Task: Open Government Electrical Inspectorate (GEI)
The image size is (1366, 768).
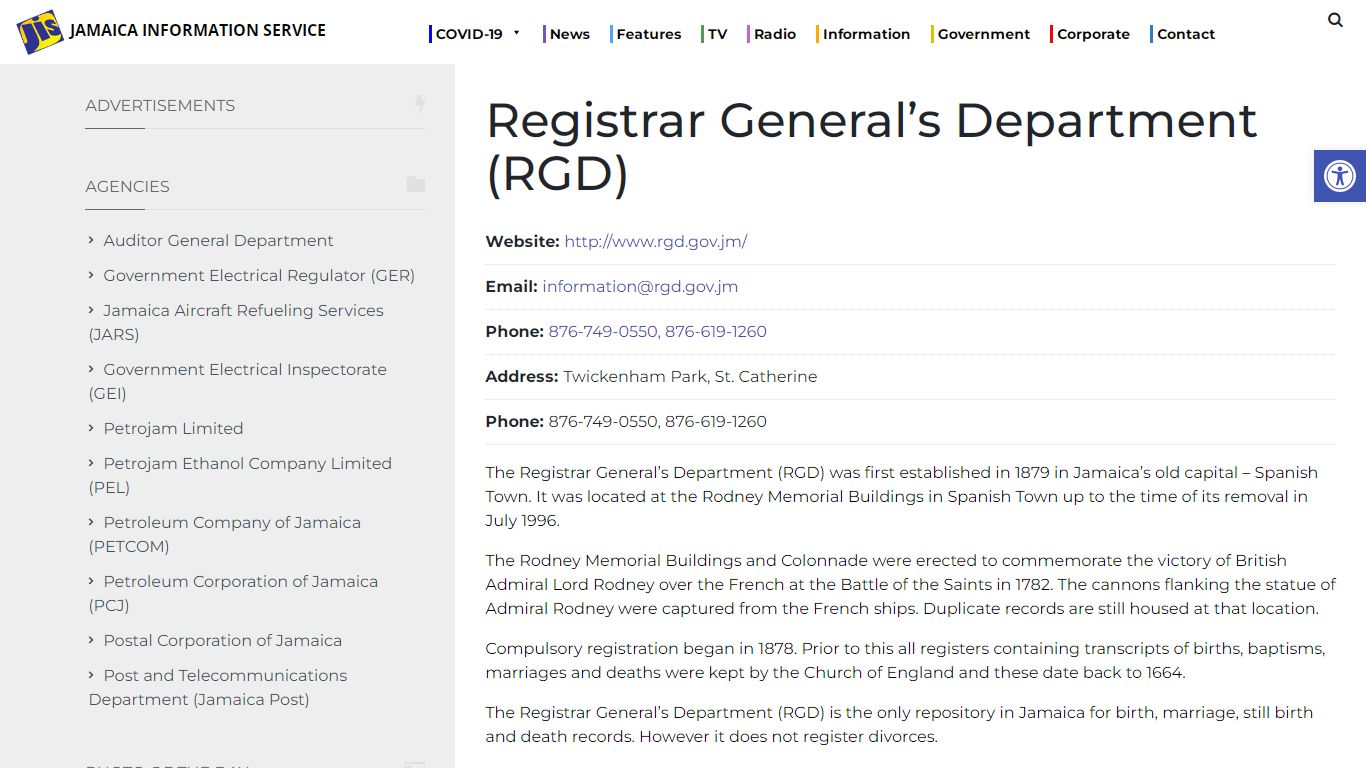Action: click(x=238, y=381)
